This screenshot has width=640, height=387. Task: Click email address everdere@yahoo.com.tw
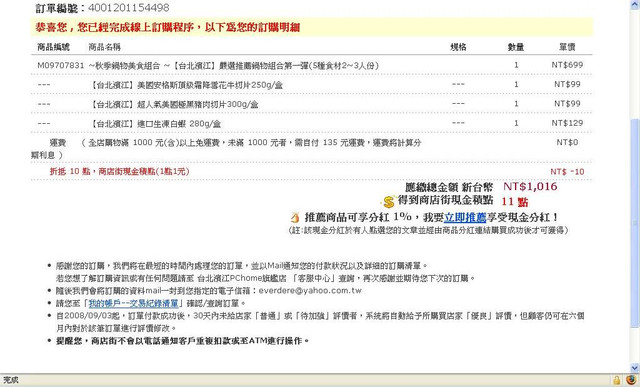click(x=310, y=291)
